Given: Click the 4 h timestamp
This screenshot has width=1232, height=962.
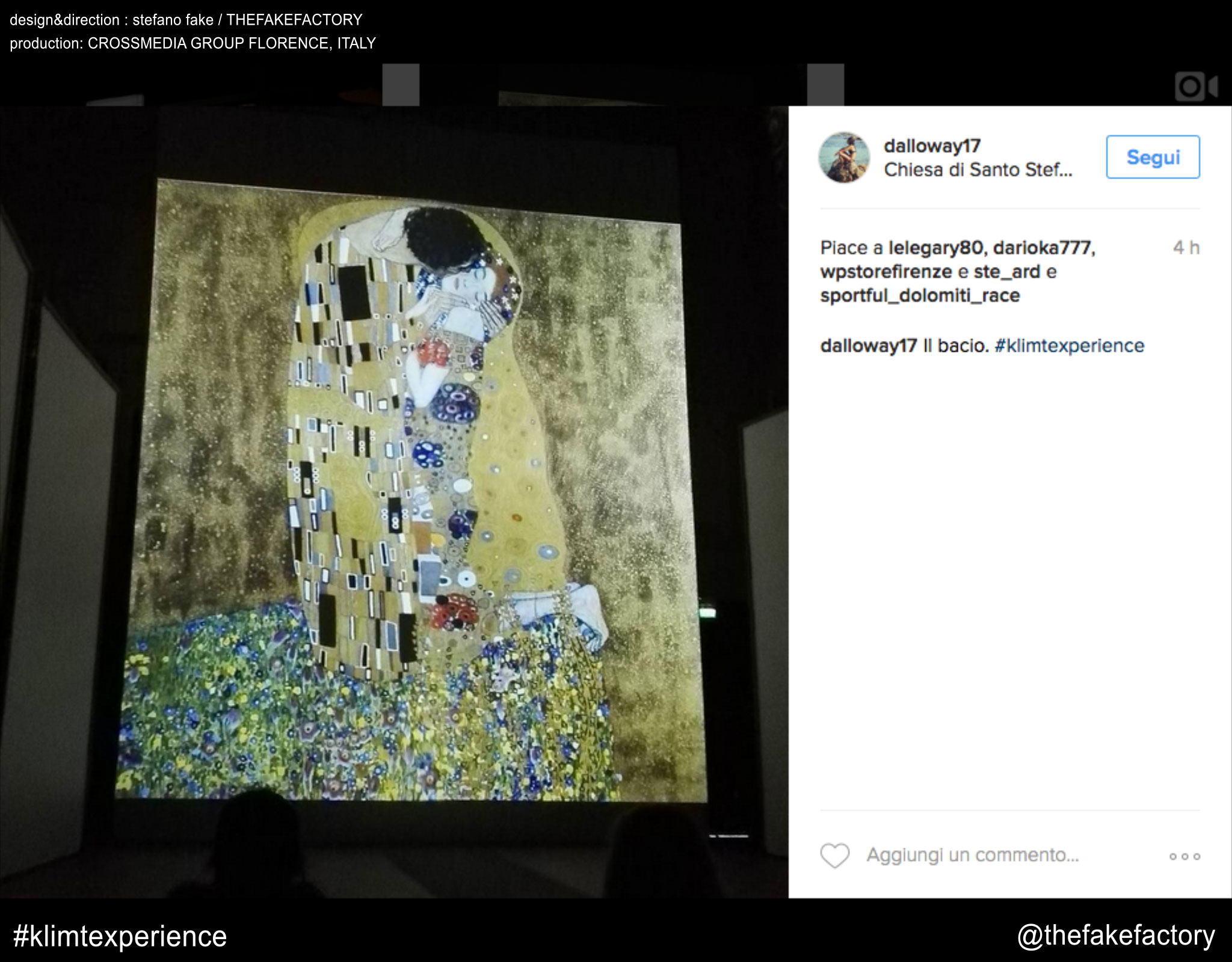Looking at the screenshot, I should point(1186,248).
